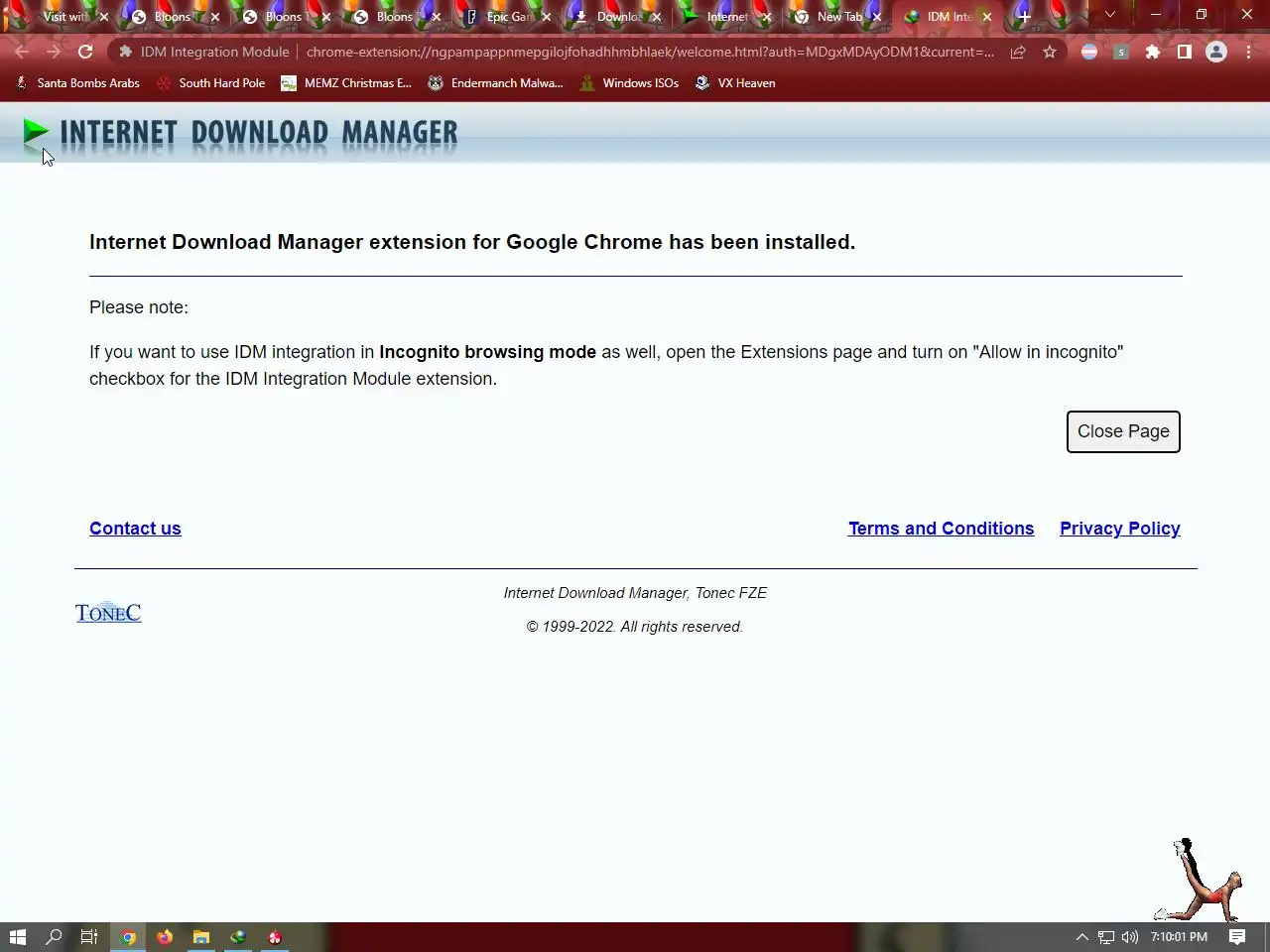Switch to the Internet tab

tap(727, 17)
